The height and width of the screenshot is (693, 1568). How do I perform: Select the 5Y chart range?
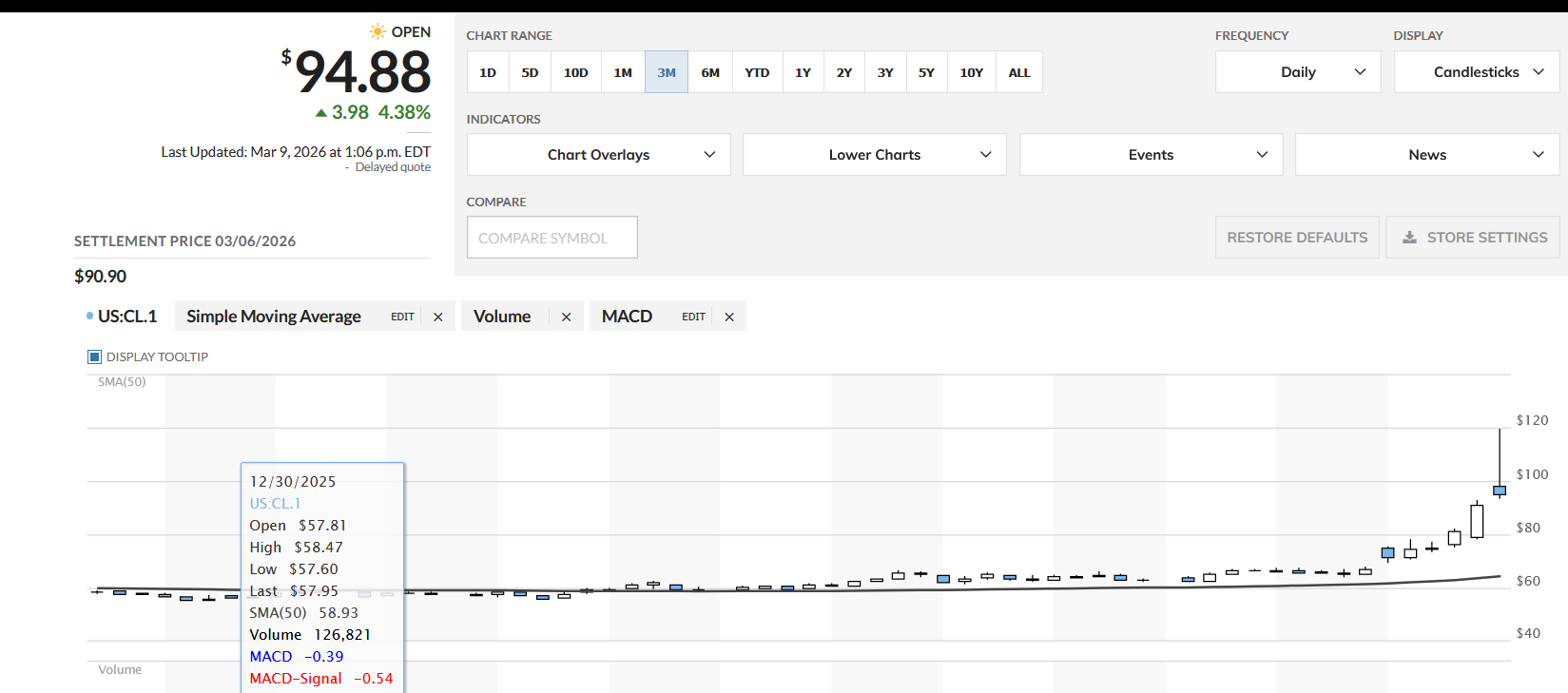point(926,72)
